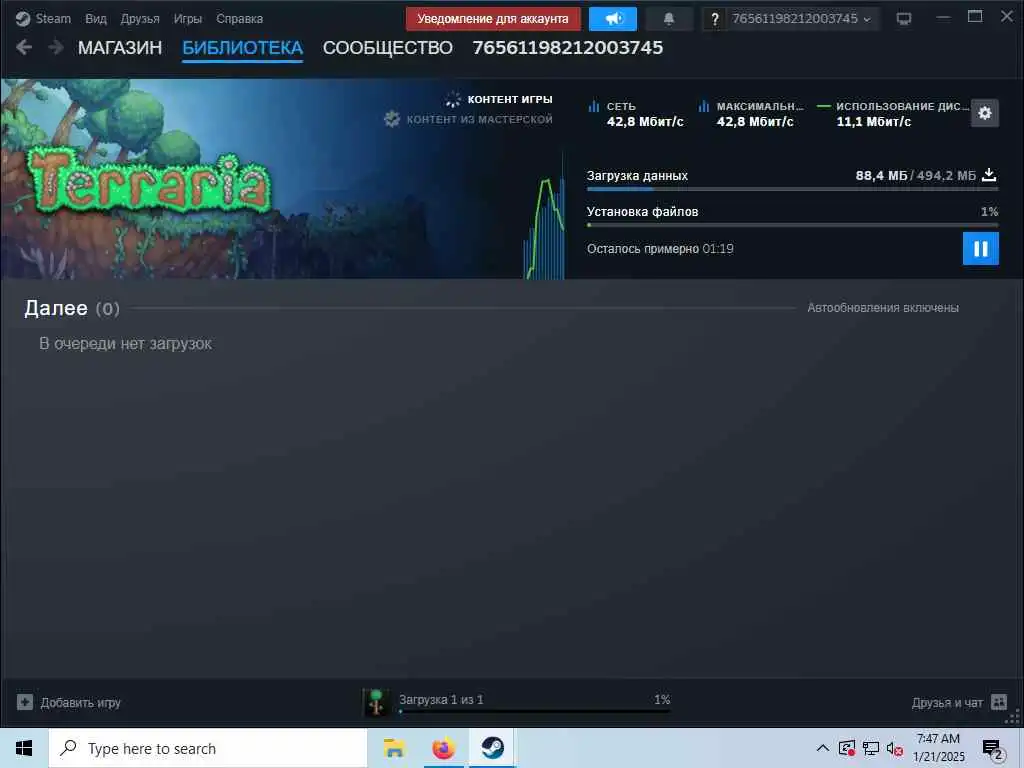Go back with the left arrow

[24, 48]
